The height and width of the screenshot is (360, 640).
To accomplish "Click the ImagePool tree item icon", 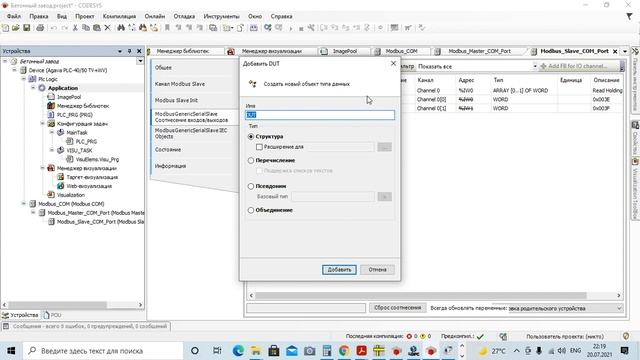I will coord(51,97).
